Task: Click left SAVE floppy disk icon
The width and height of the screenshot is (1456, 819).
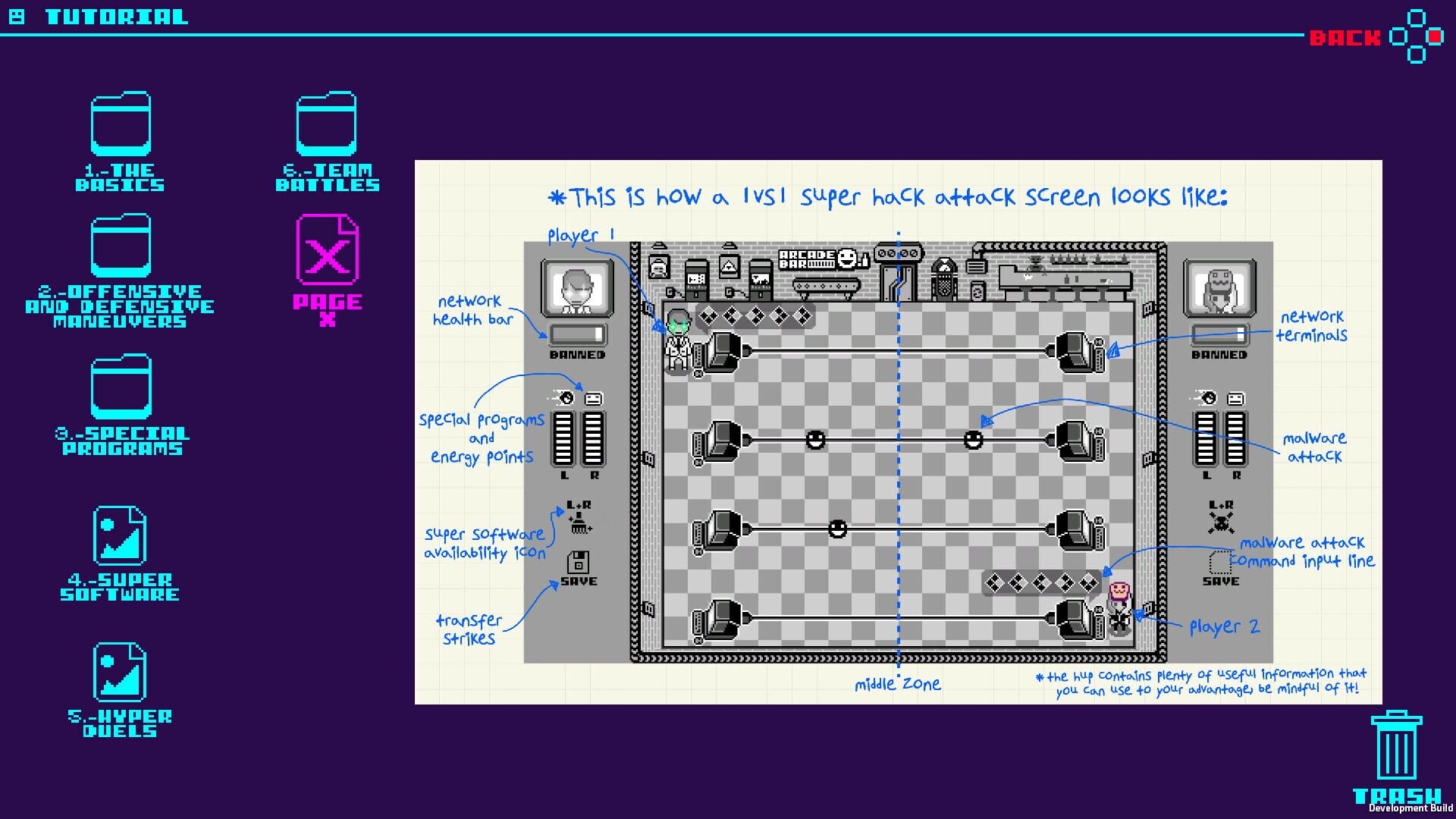Action: [578, 562]
